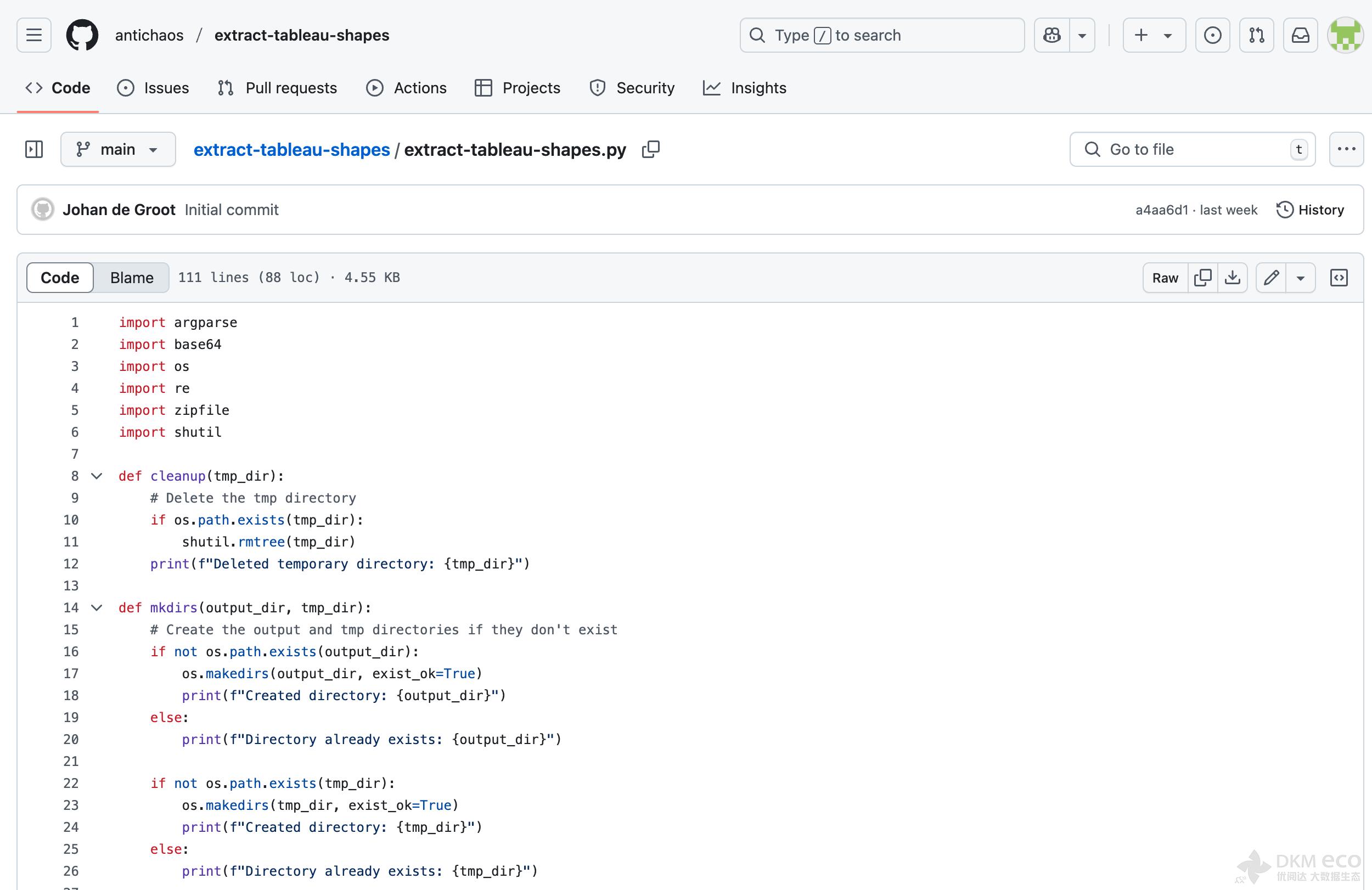Download the raw file
1372x890 pixels.
(x=1233, y=278)
